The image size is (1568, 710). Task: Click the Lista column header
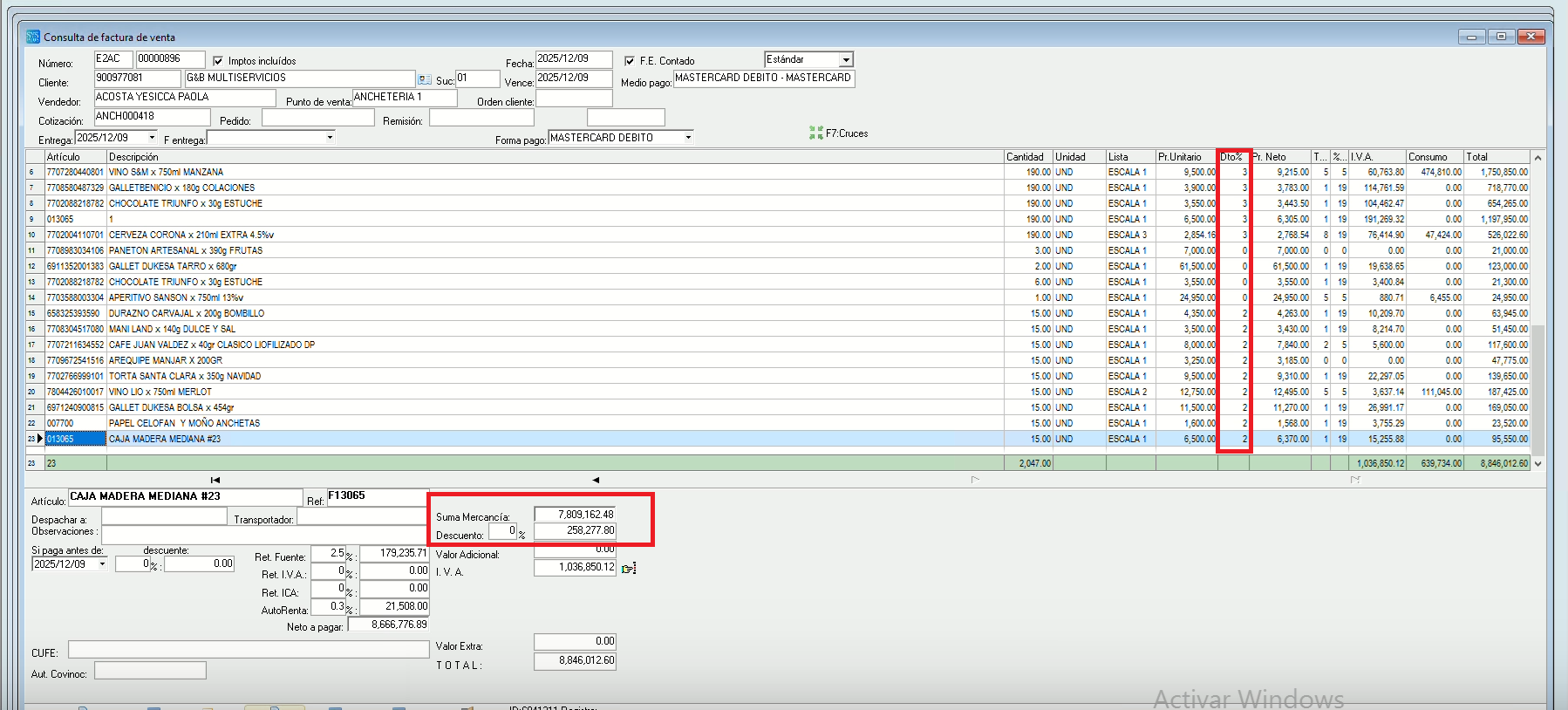1131,157
